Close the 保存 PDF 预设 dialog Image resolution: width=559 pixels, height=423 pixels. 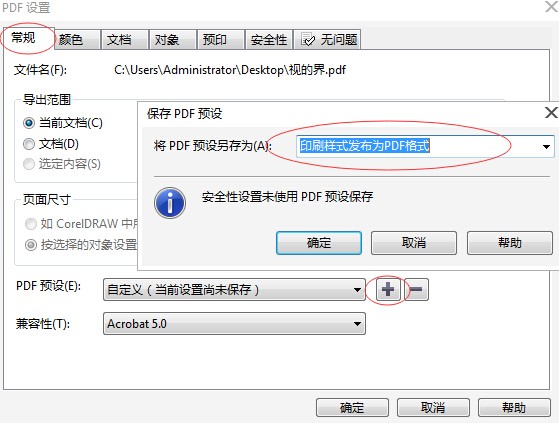pyautogui.click(x=551, y=113)
